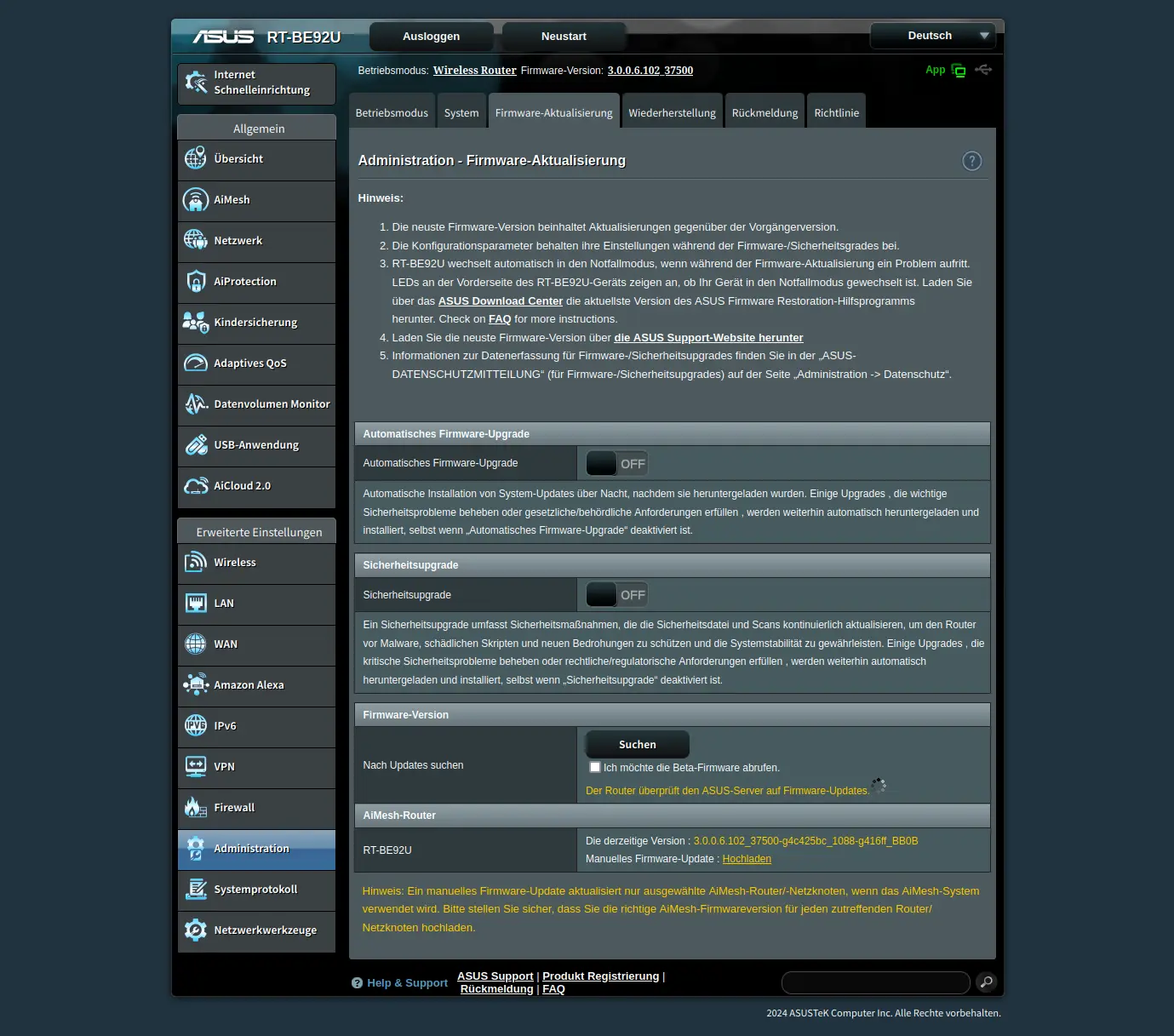Click the search magnifier icon at bottom

(986, 982)
